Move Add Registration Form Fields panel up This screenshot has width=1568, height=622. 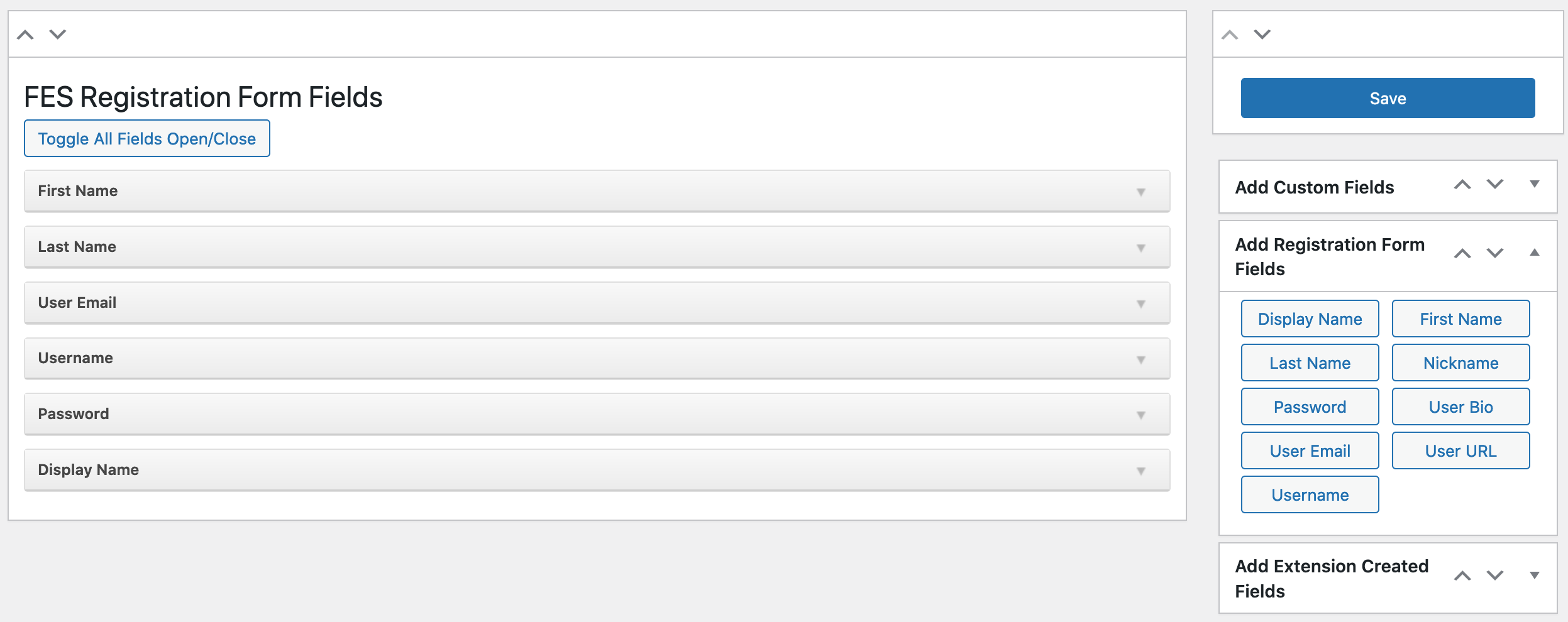(x=1462, y=254)
